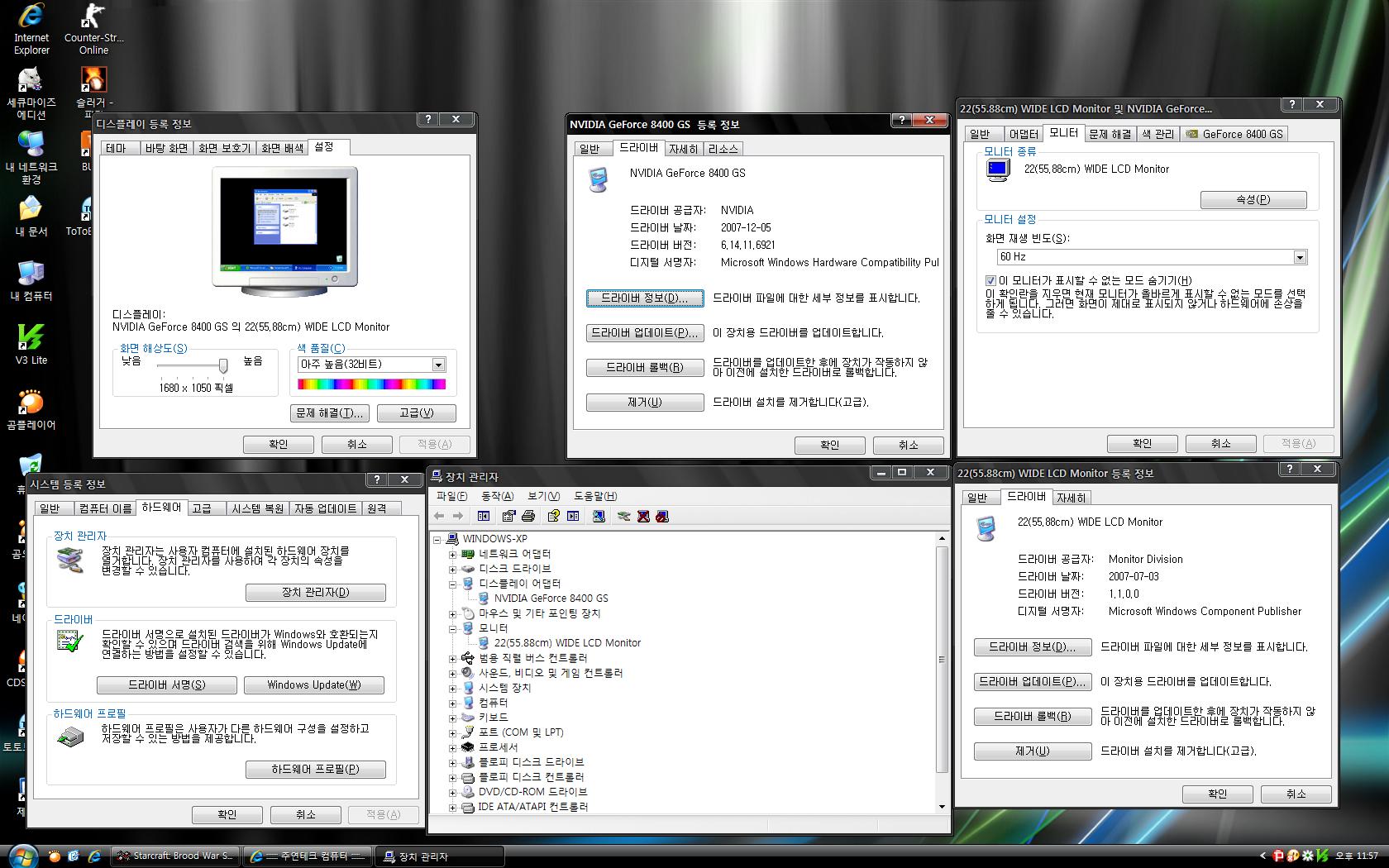Click the IE quick launch icon on taskbar
1389x868 pixels.
(x=94, y=856)
